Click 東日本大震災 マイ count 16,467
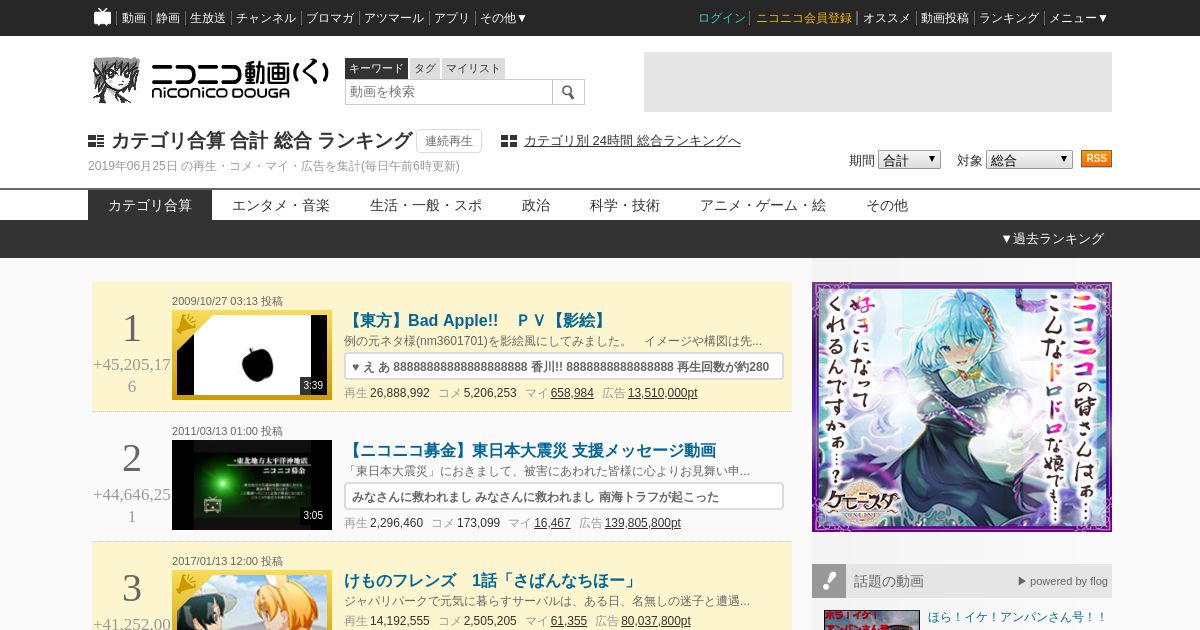Screen dimensions: 1200x630 552,523
